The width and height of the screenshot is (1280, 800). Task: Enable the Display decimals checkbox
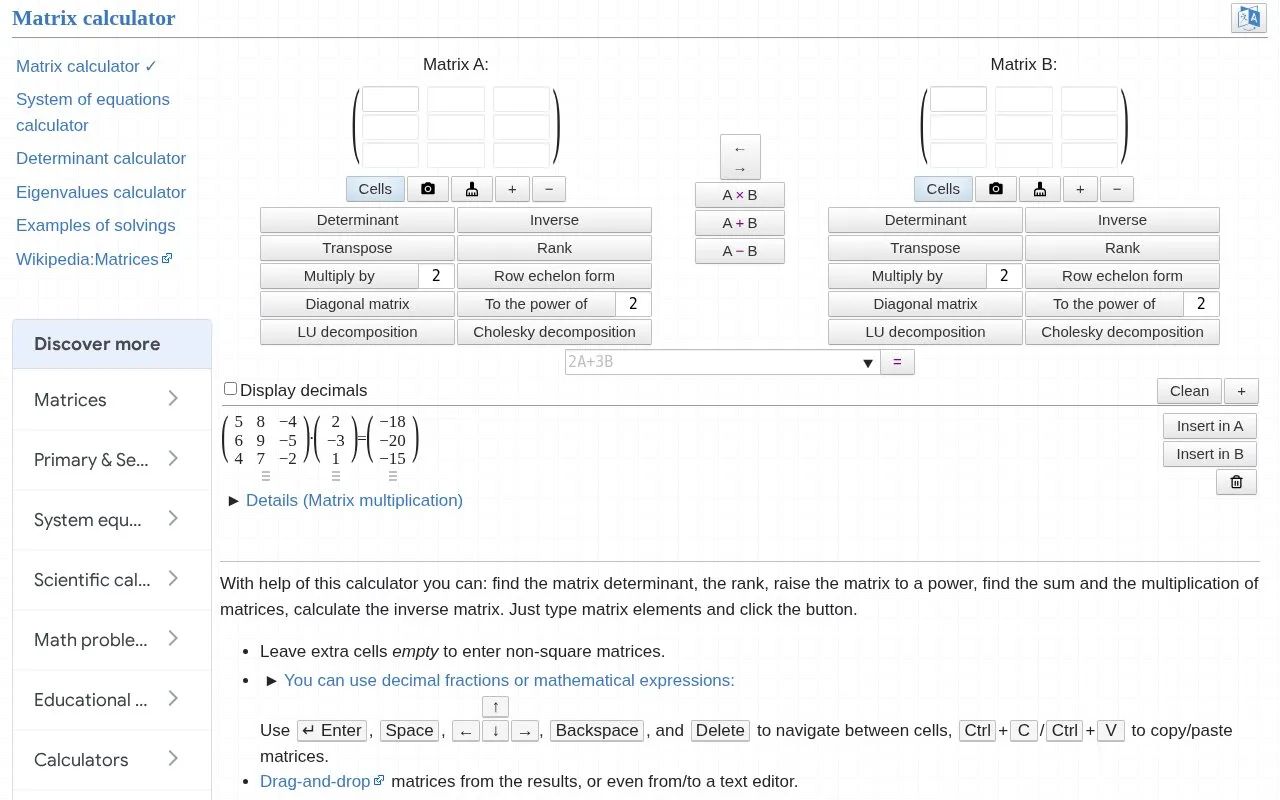(231, 389)
